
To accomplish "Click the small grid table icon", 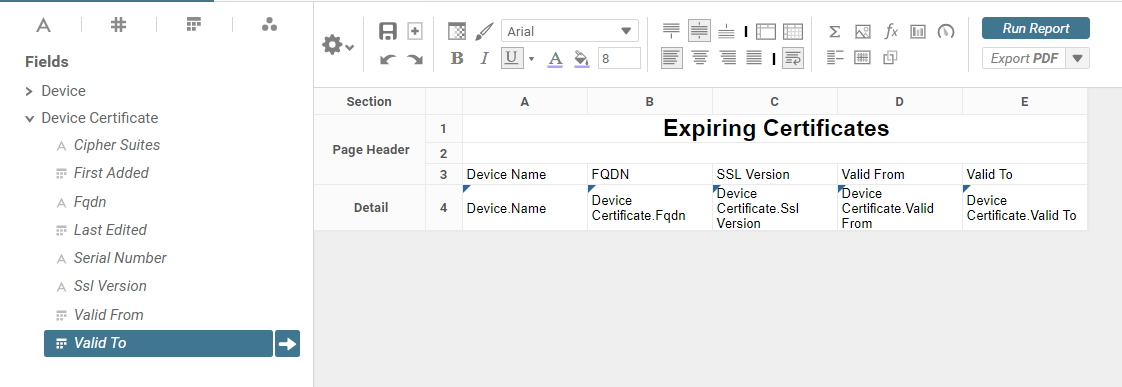I will [862, 58].
